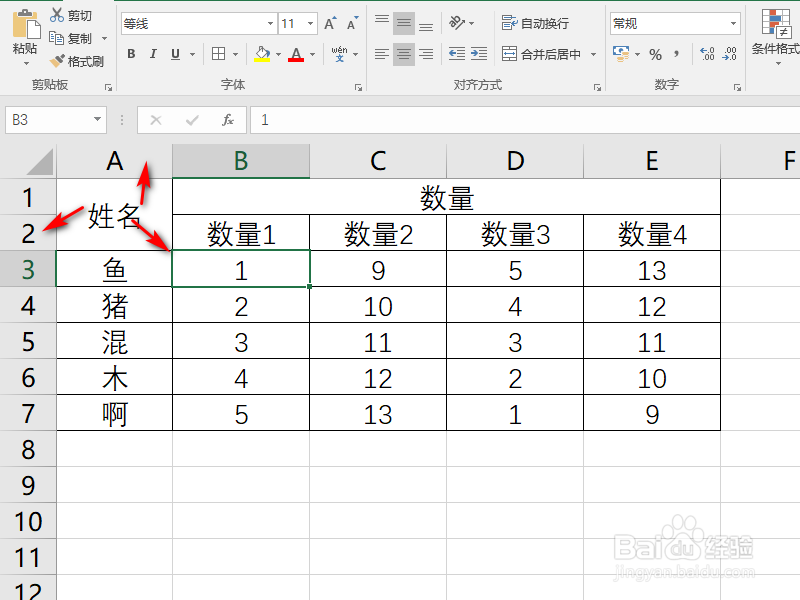This screenshot has width=800, height=600.
Task: Apply red font color A
Action: pos(296,54)
